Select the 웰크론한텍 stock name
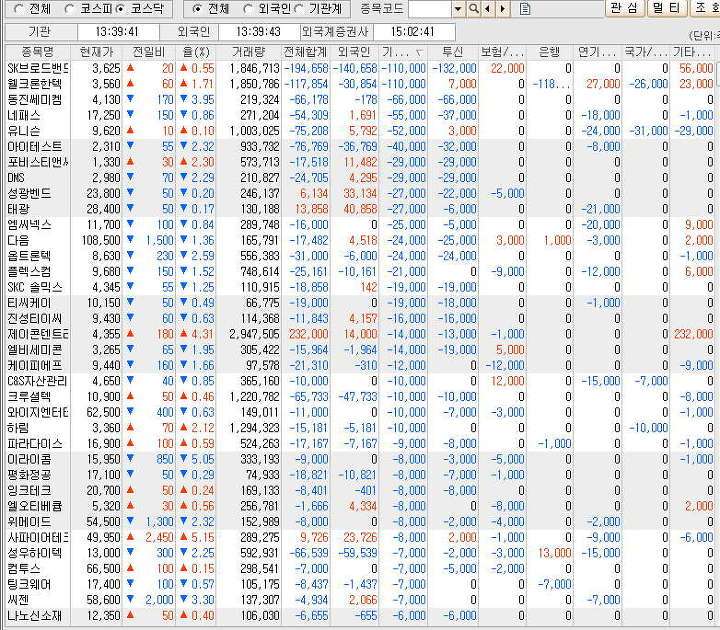 (x=34, y=84)
